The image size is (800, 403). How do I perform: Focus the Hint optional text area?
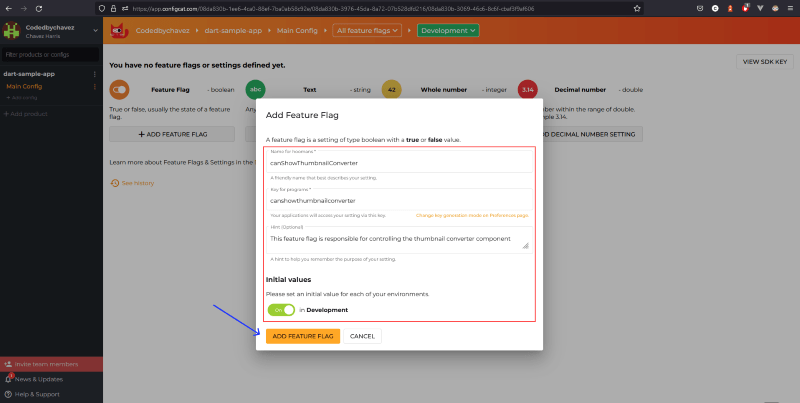[399, 240]
